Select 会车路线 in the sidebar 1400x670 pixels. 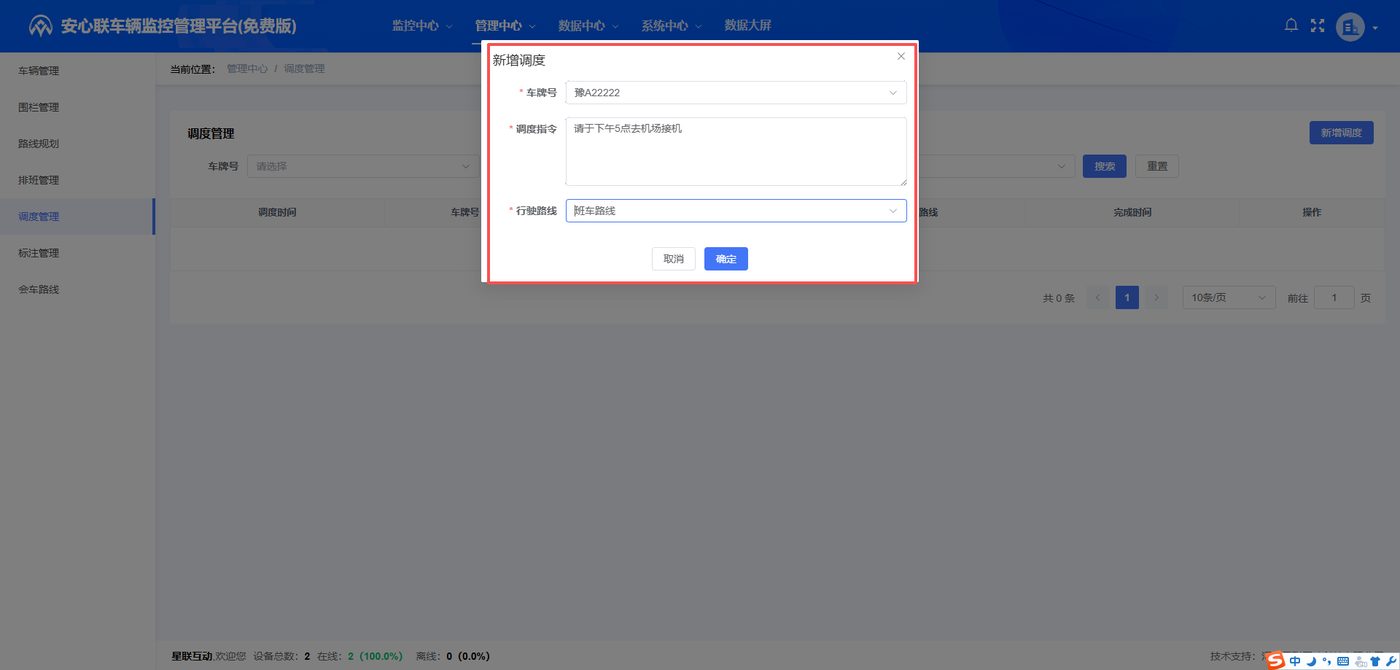pyautogui.click(x=78, y=289)
